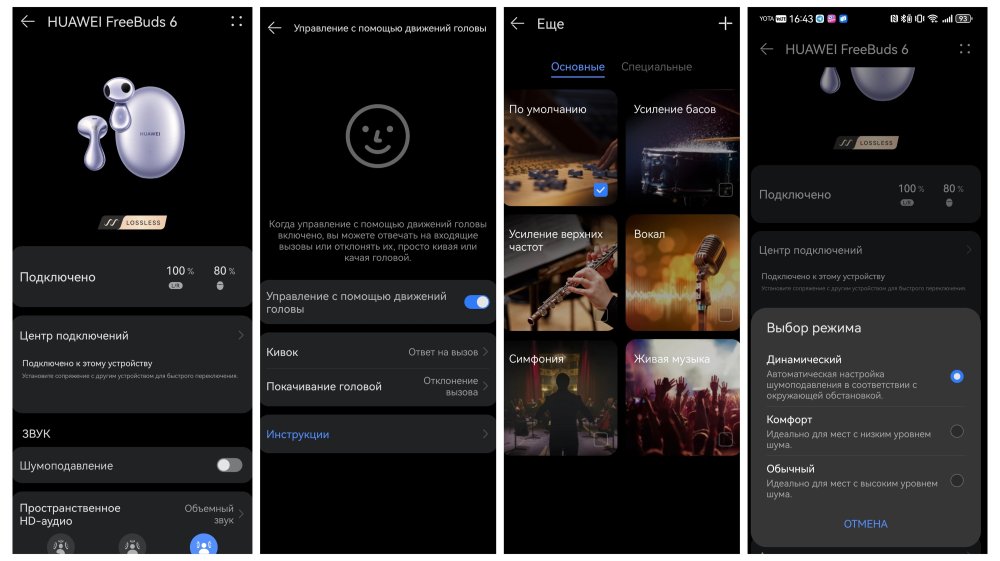This screenshot has height=561, width=1000.
Task: Select the Комфорт radio button
Action: [956, 431]
